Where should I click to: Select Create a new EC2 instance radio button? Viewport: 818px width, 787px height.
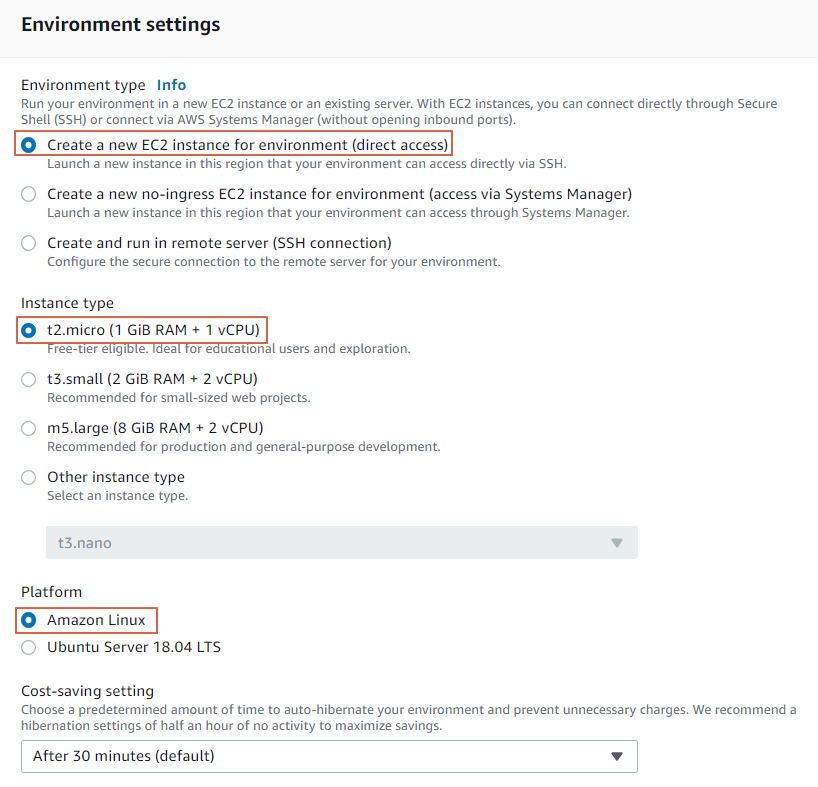tap(29, 145)
